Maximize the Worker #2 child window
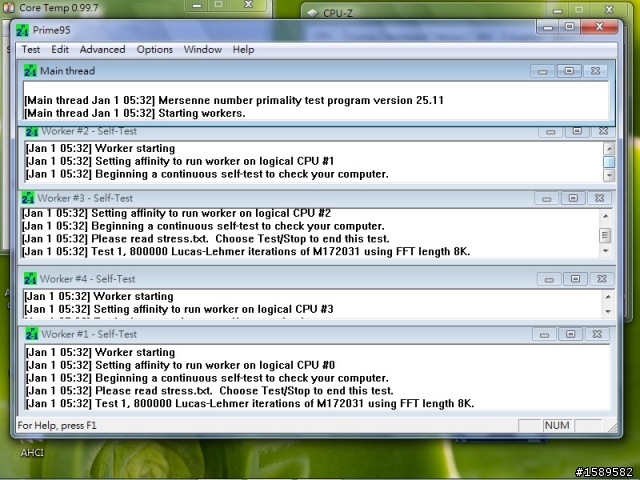Screen dimensions: 640x480 [x=577, y=131]
